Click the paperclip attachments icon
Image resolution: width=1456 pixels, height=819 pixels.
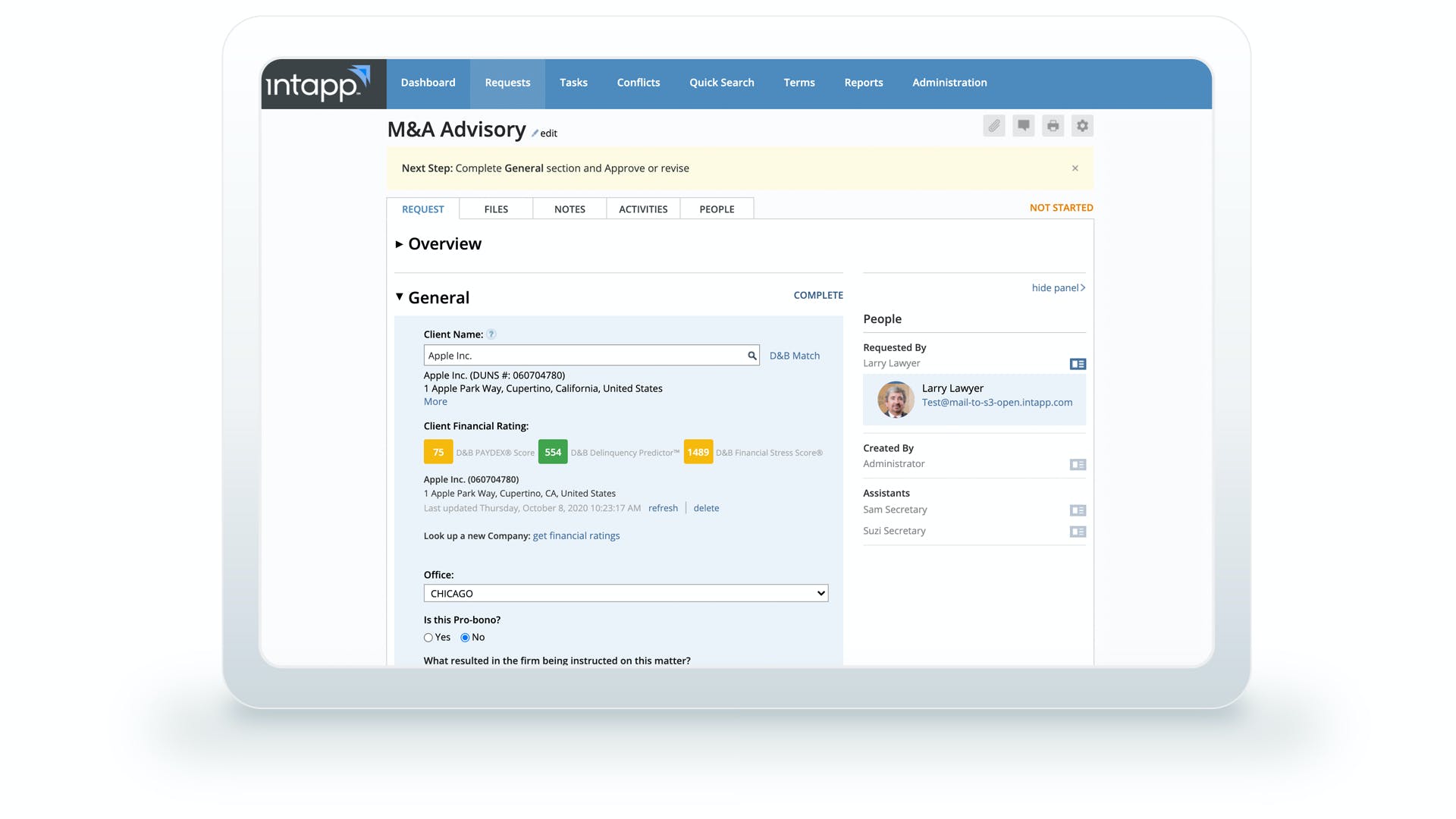pyautogui.click(x=993, y=126)
